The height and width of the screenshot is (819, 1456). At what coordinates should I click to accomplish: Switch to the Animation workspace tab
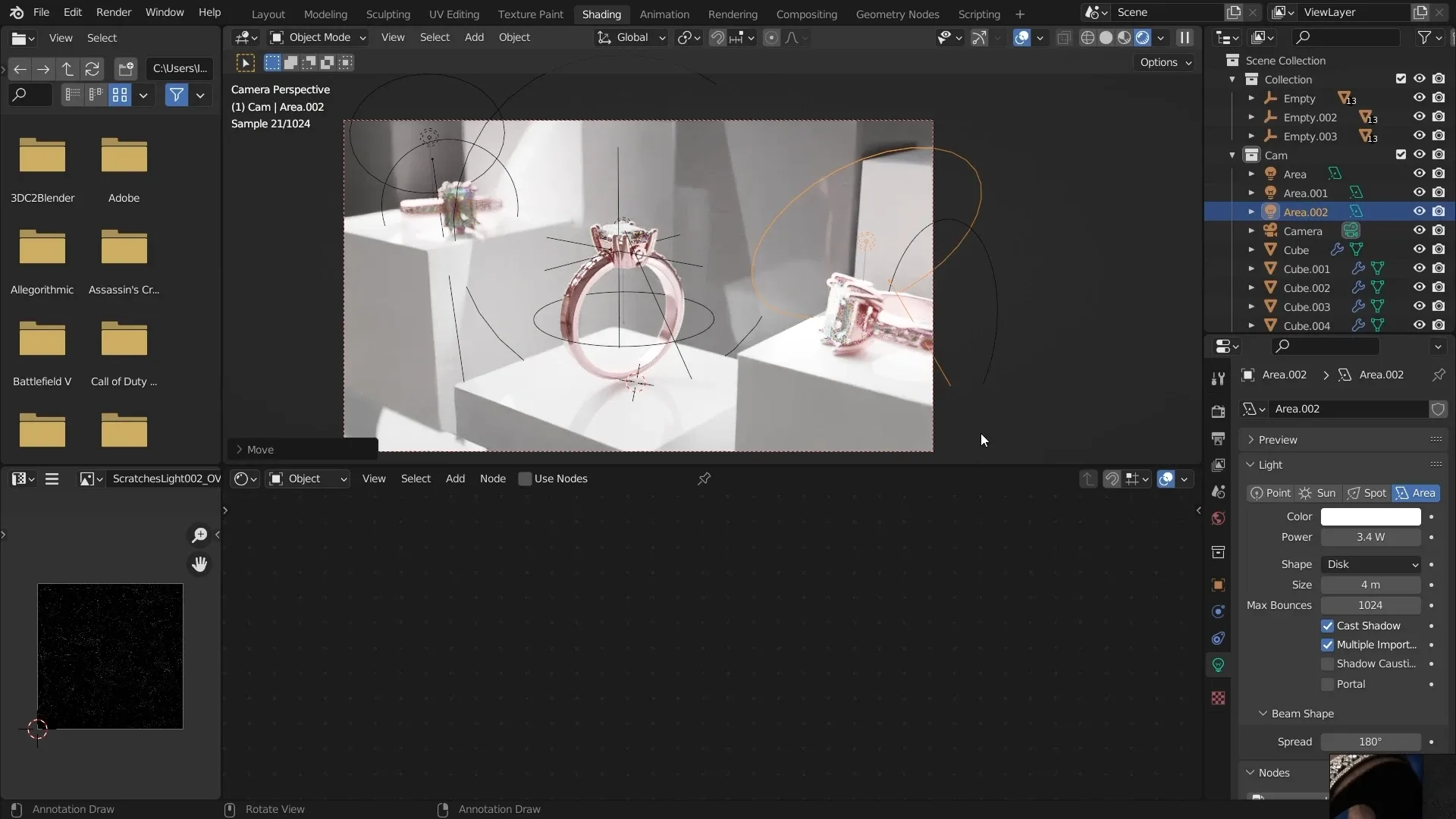664,14
